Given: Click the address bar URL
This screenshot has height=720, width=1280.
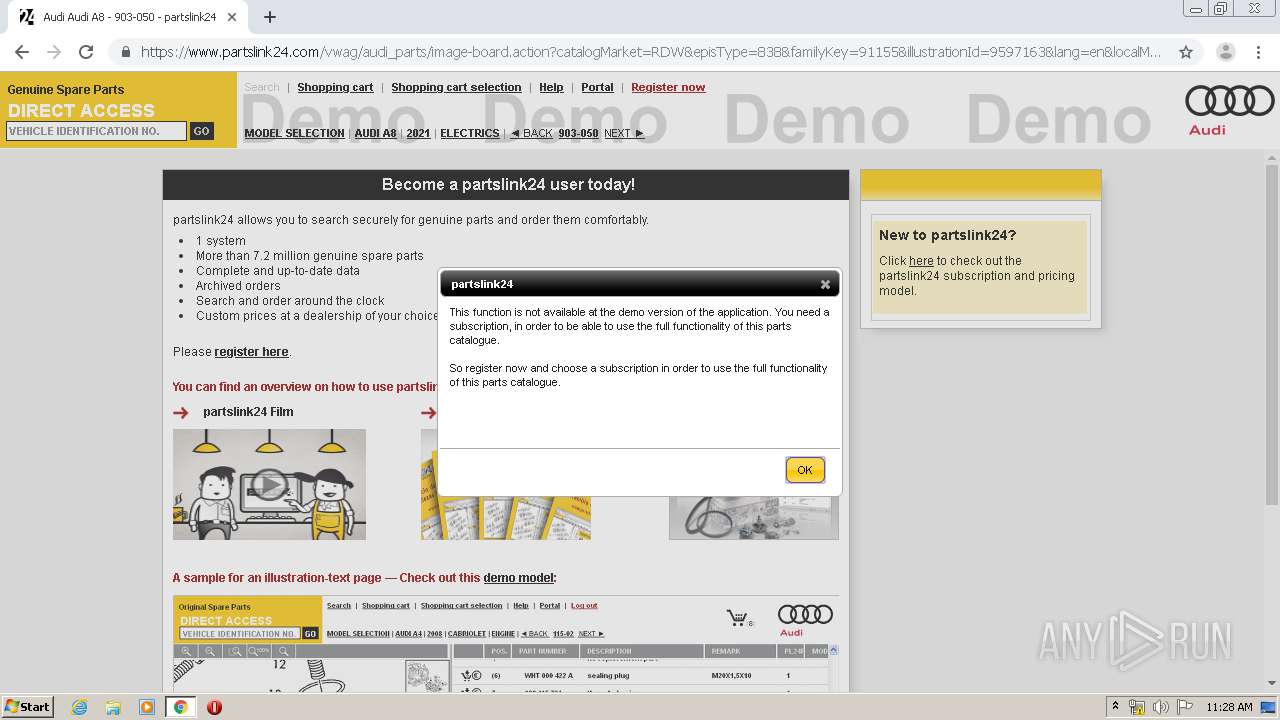Looking at the screenshot, I should tap(650, 52).
